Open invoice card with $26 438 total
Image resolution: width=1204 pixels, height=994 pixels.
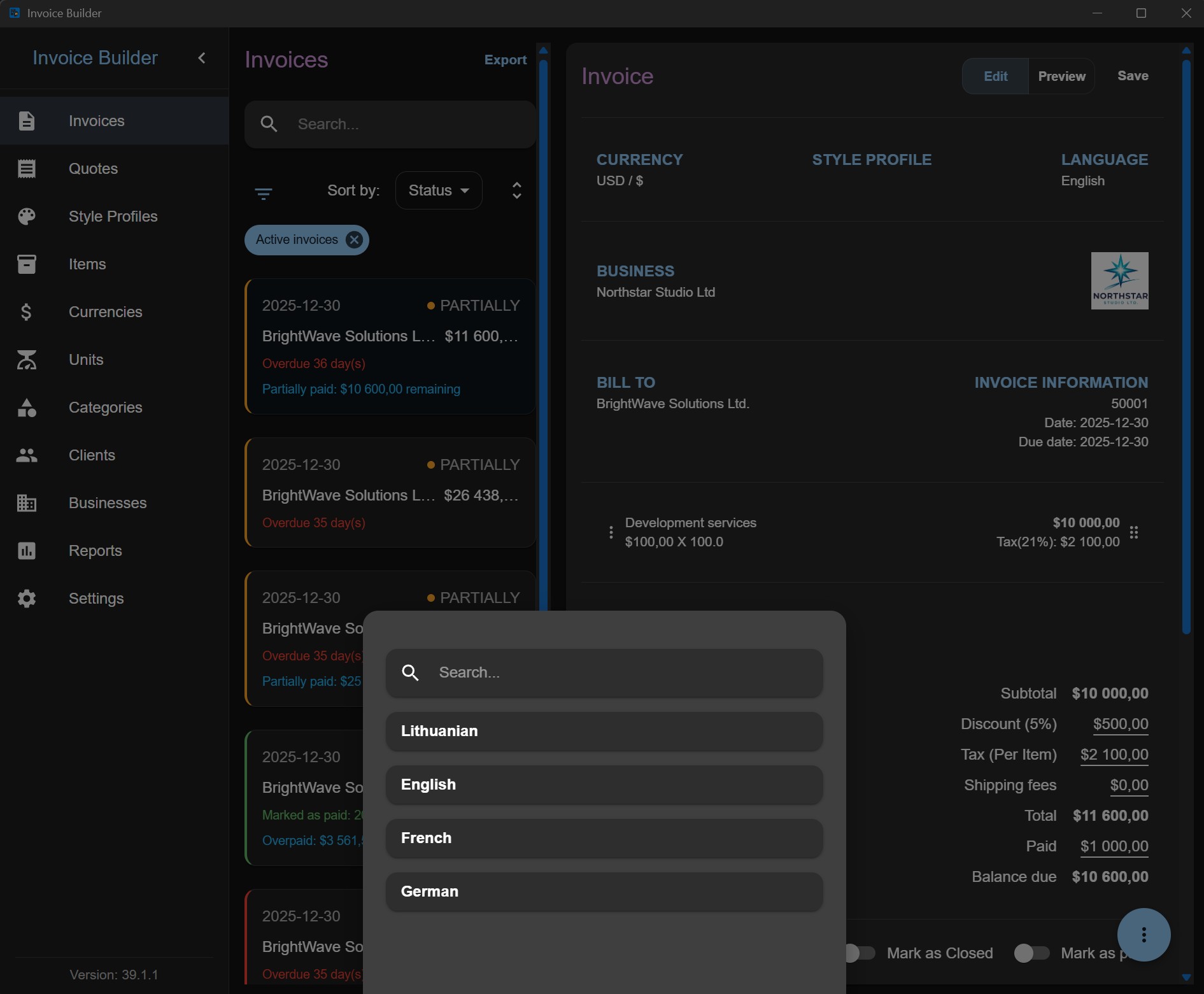click(x=390, y=492)
